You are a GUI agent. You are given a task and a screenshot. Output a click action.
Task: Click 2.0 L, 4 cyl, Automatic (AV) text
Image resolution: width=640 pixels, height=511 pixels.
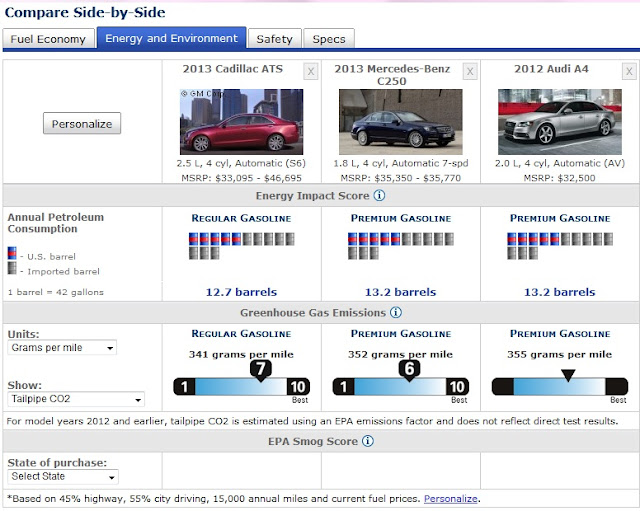tap(560, 163)
